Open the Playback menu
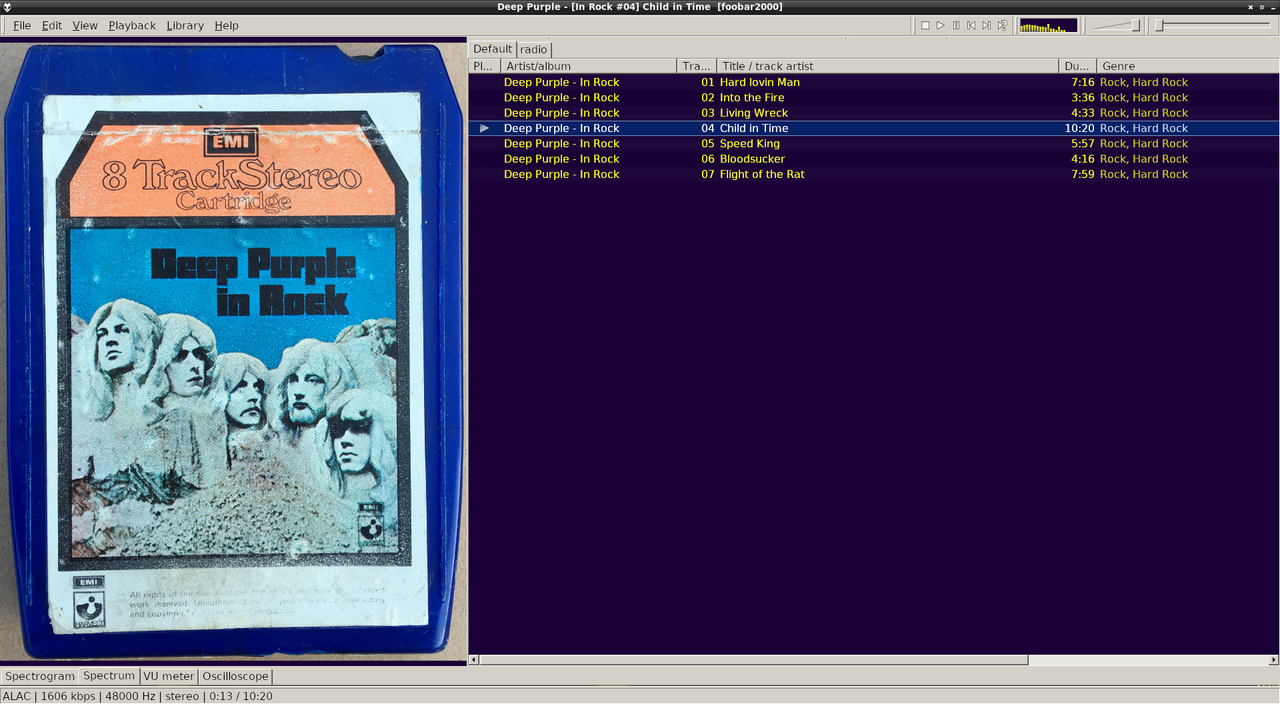 (x=132, y=25)
